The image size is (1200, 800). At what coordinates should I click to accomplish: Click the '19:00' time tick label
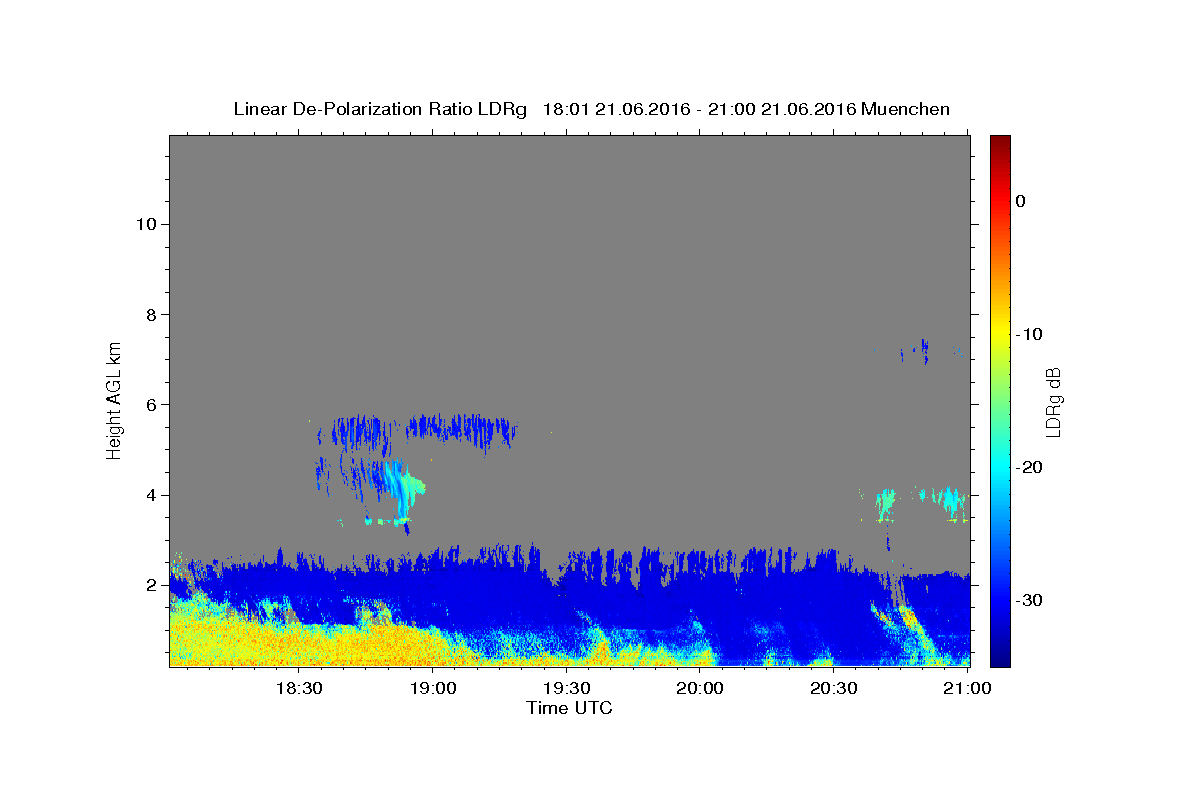pos(433,688)
